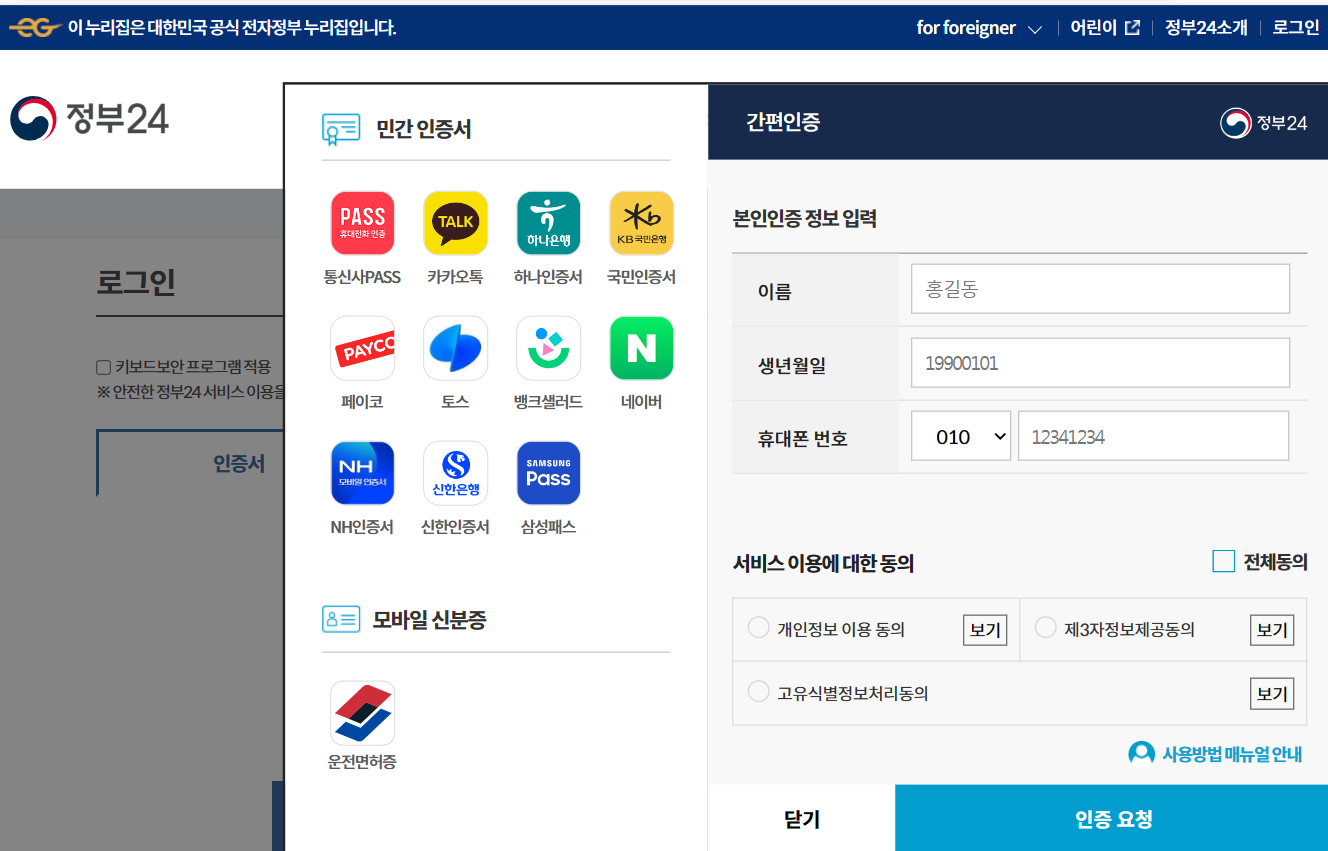The image size is (1328, 851).
Task: Click the e-government emblem in the top bar
Action: click(34, 28)
